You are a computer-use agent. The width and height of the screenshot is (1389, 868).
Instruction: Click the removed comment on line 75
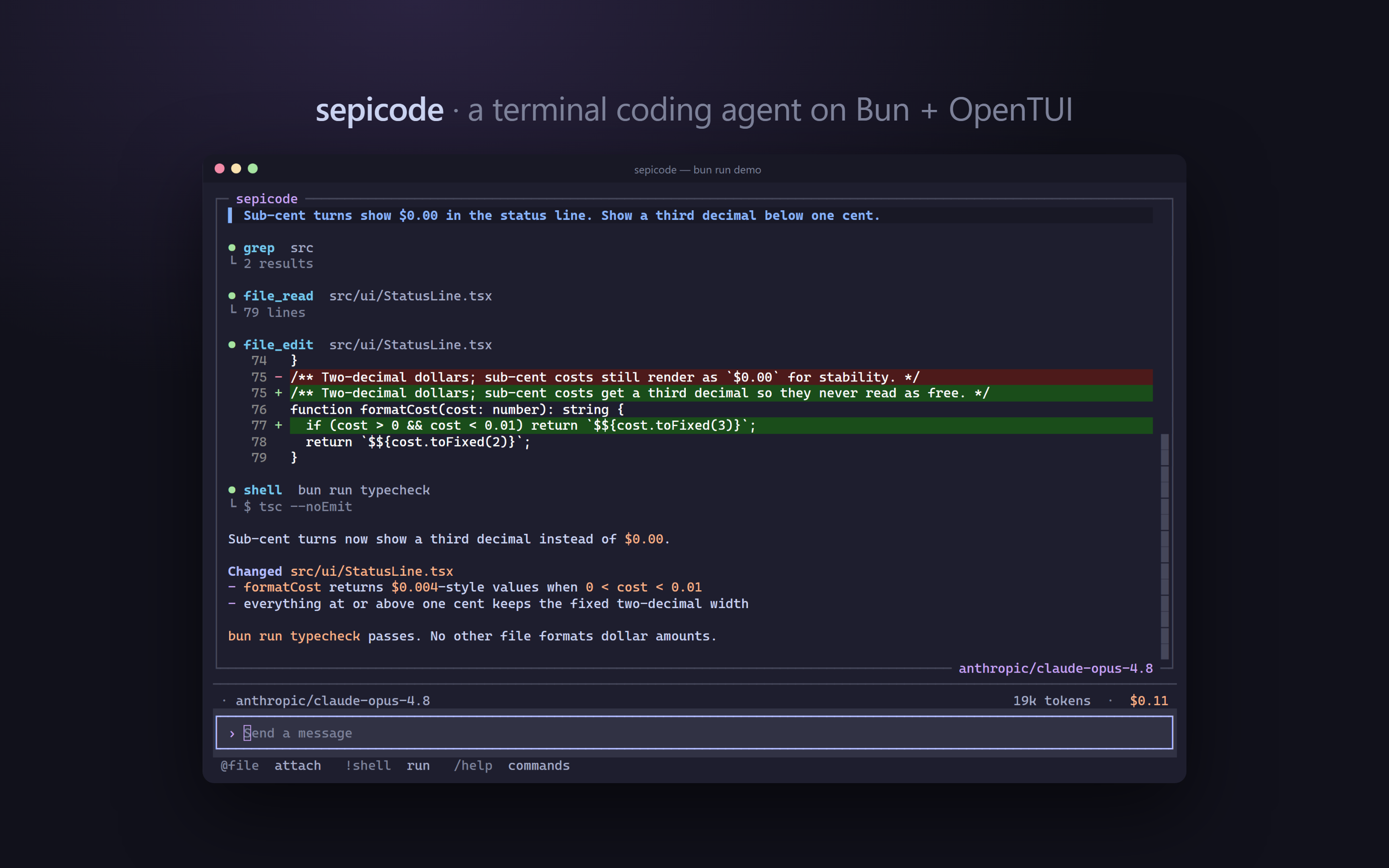click(x=721, y=377)
